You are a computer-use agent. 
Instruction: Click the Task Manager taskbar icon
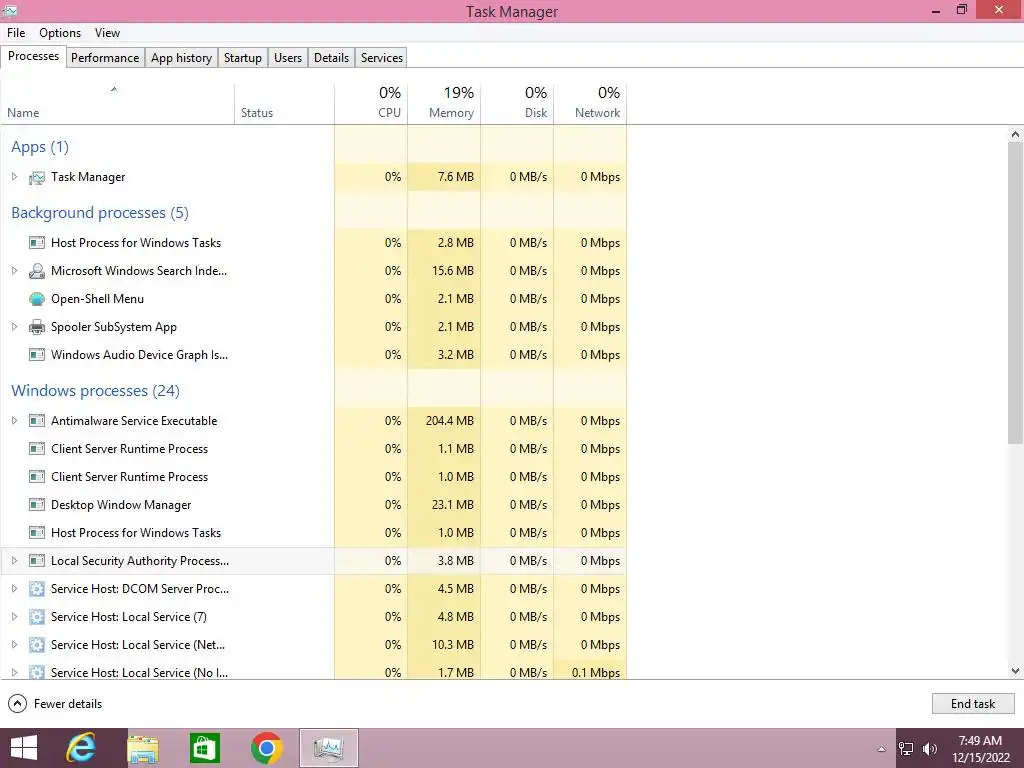tap(328, 748)
